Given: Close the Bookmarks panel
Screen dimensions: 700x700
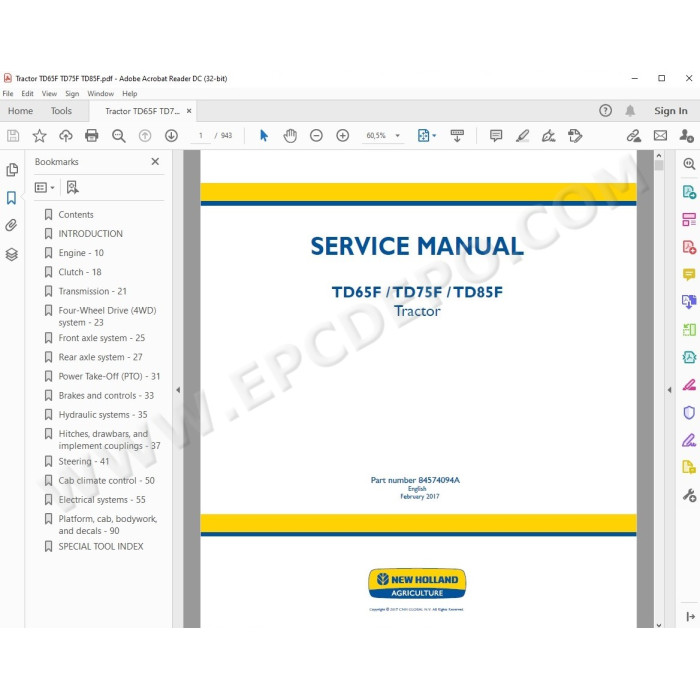Looking at the screenshot, I should [x=155, y=162].
